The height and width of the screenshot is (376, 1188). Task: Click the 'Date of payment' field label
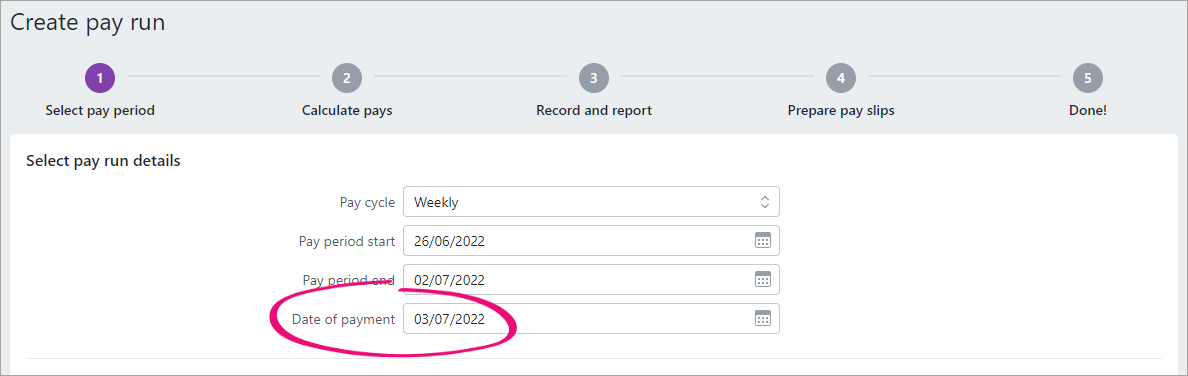click(x=343, y=319)
